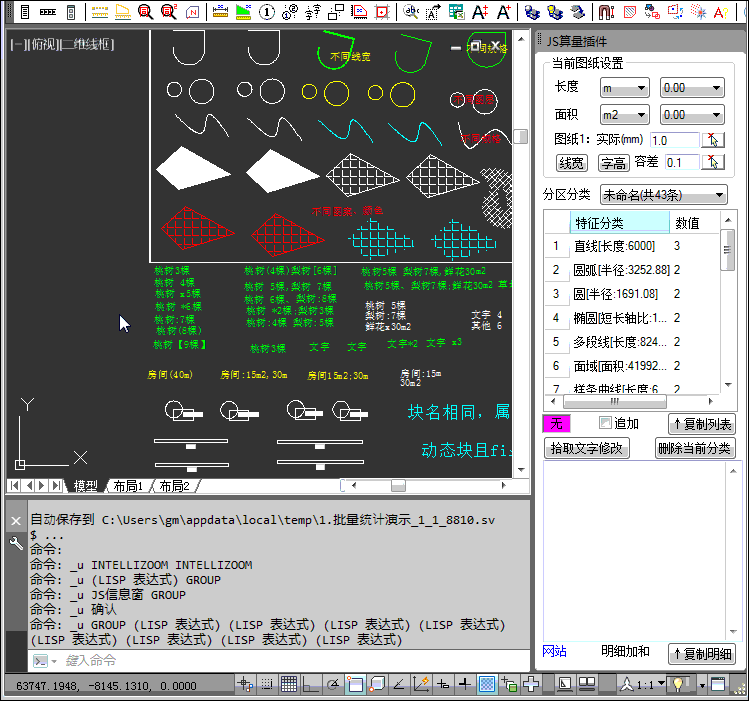Image resolution: width=749 pixels, height=701 pixels.
Task: Toggle dynamic input plus in status bar
Action: pyautogui.click(x=464, y=685)
